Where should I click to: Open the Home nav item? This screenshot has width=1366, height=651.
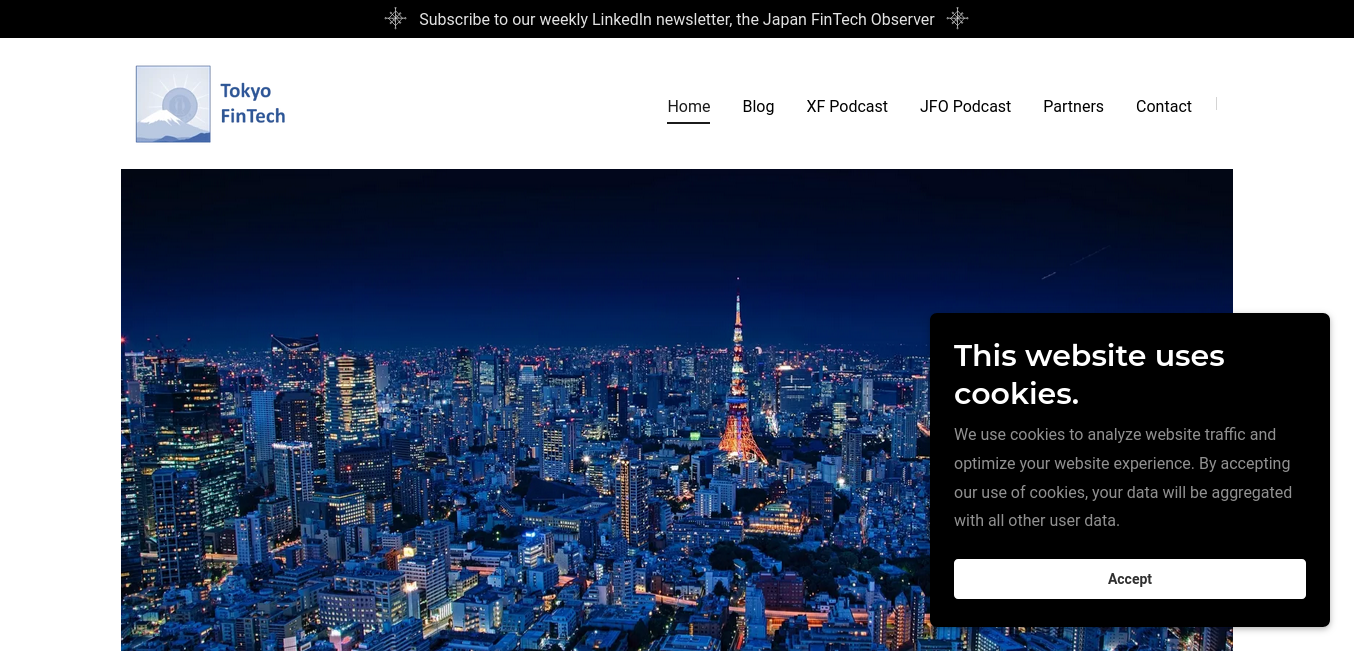point(689,107)
